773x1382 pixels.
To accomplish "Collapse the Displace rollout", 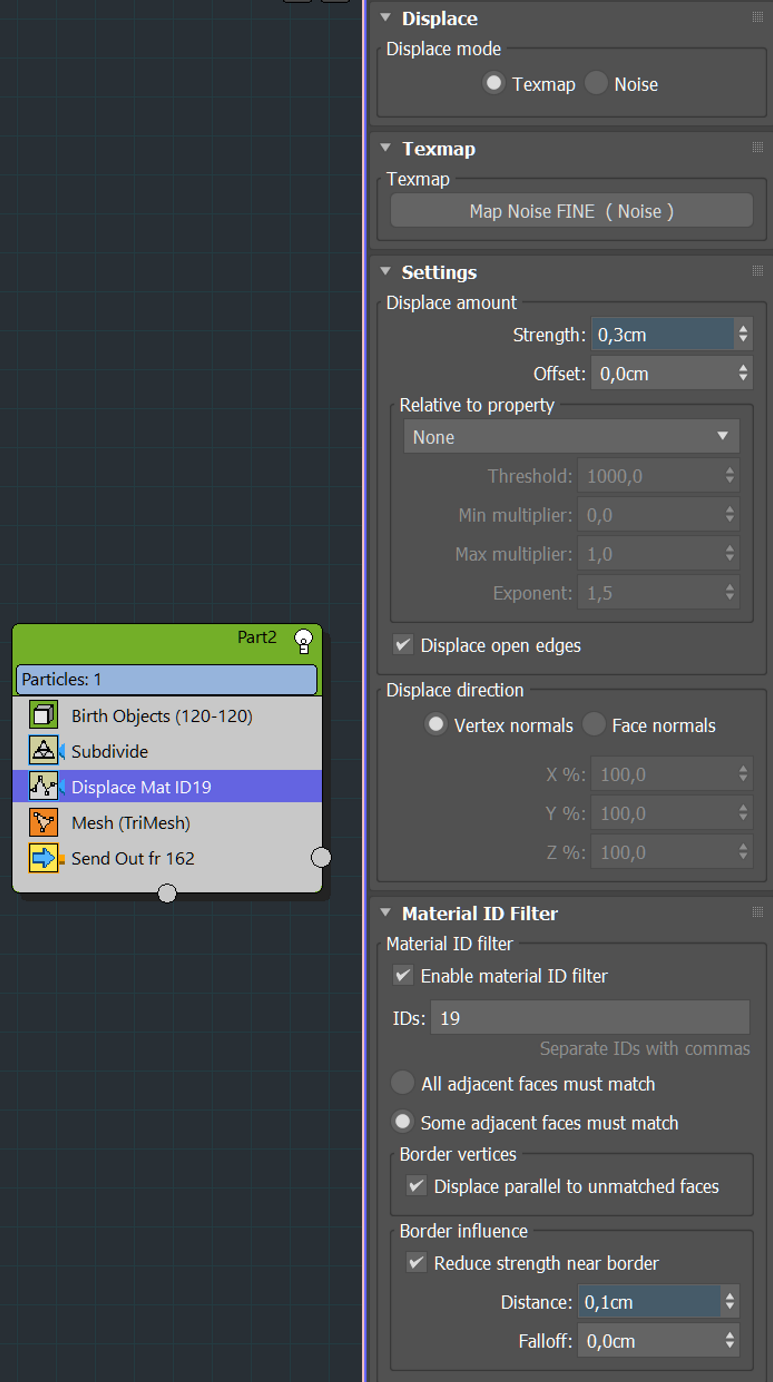I will click(386, 18).
